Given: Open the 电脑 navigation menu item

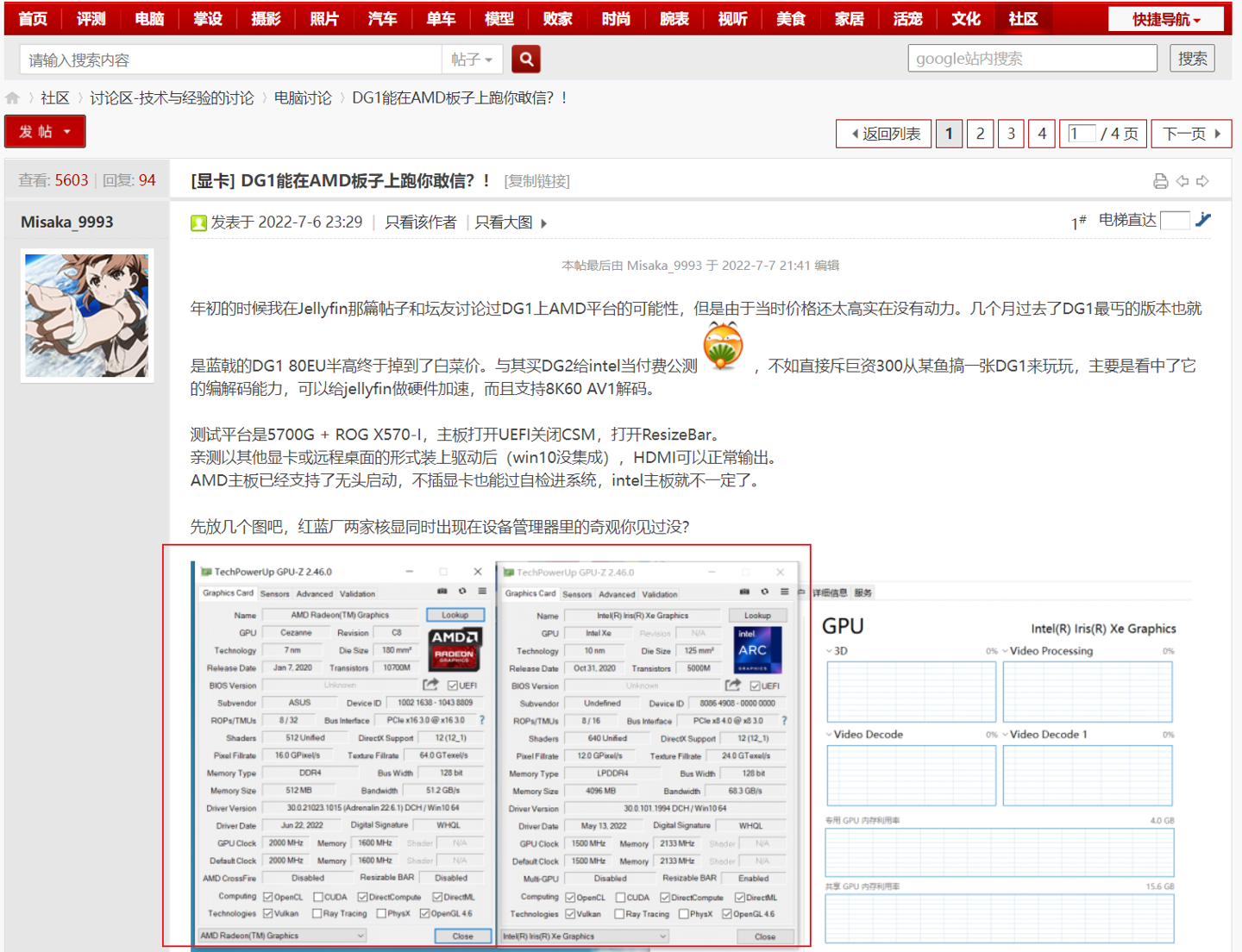Looking at the screenshot, I should pos(149,19).
